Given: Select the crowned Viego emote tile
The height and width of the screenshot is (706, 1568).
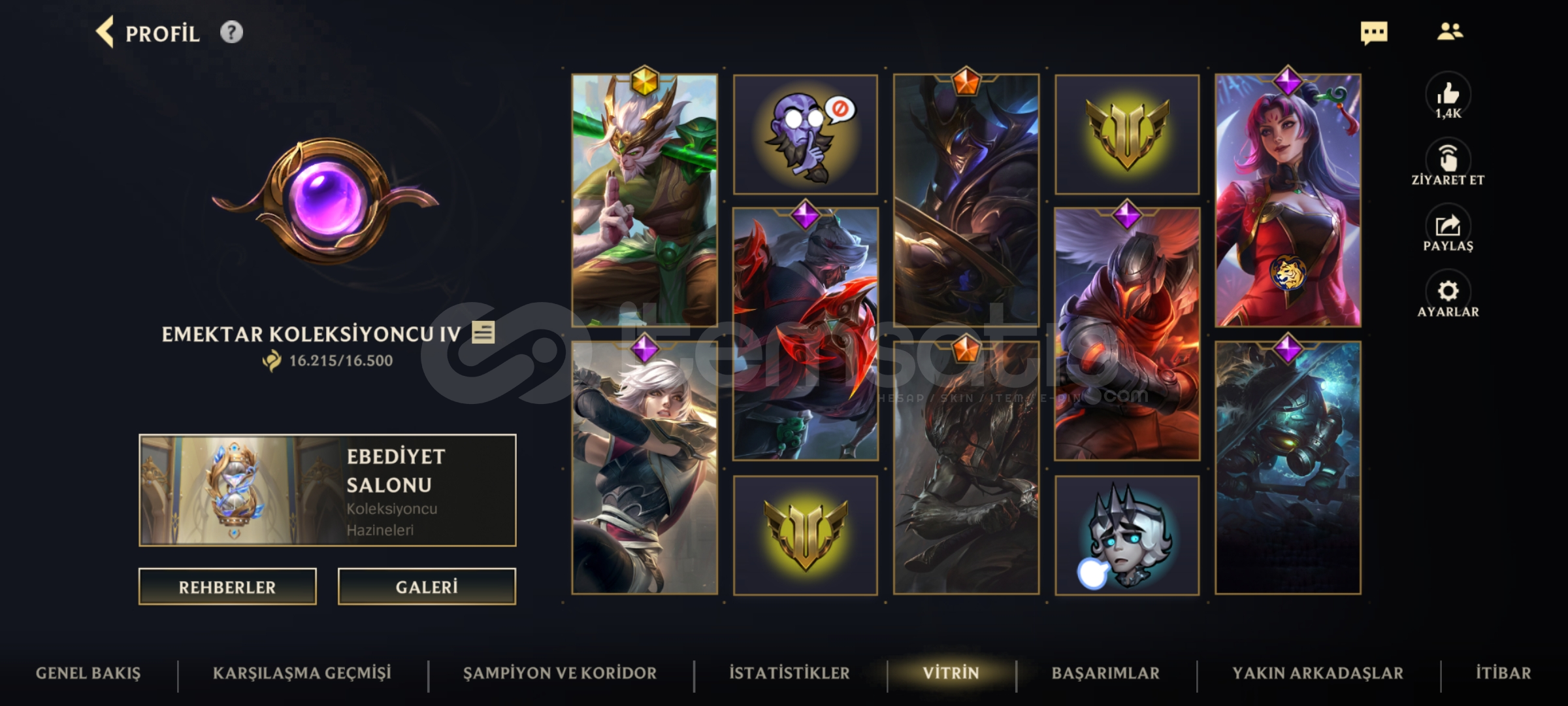Looking at the screenshot, I should coord(1127,535).
